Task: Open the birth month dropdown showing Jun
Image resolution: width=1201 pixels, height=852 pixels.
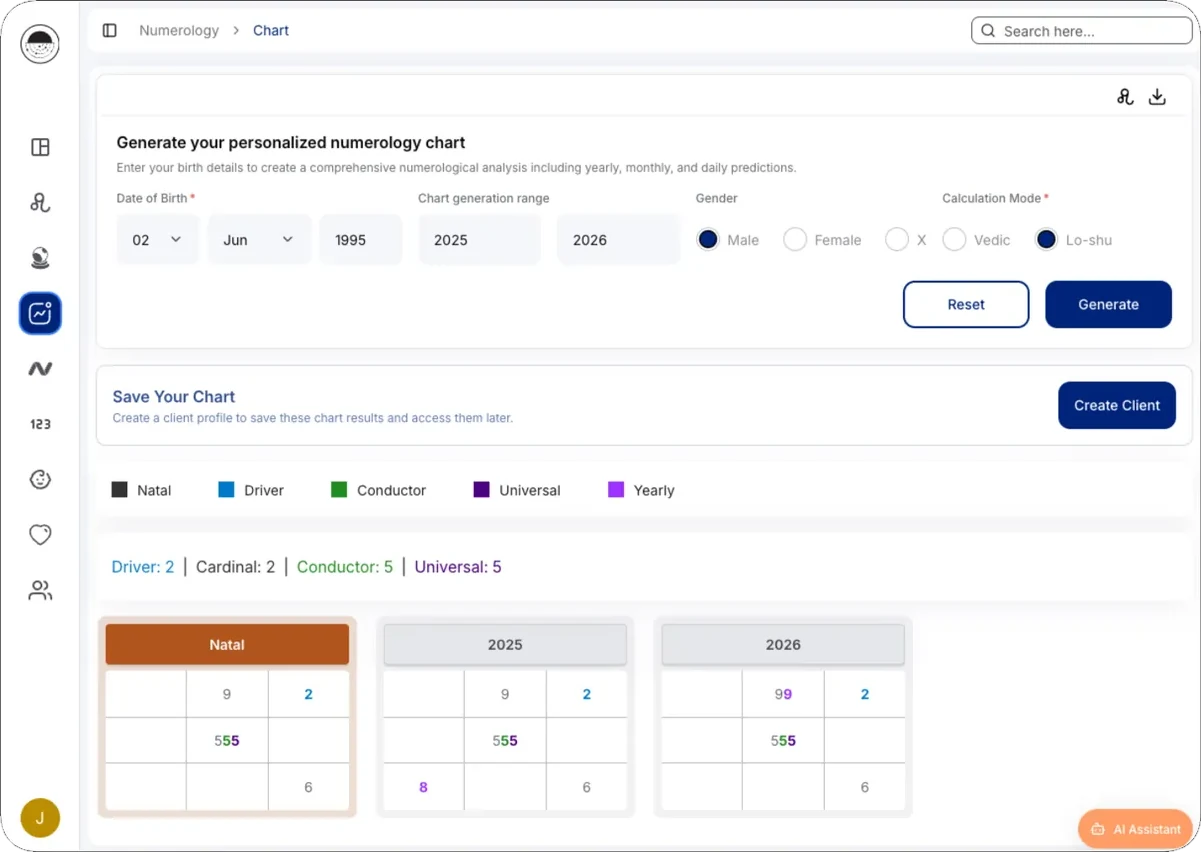Action: click(259, 240)
